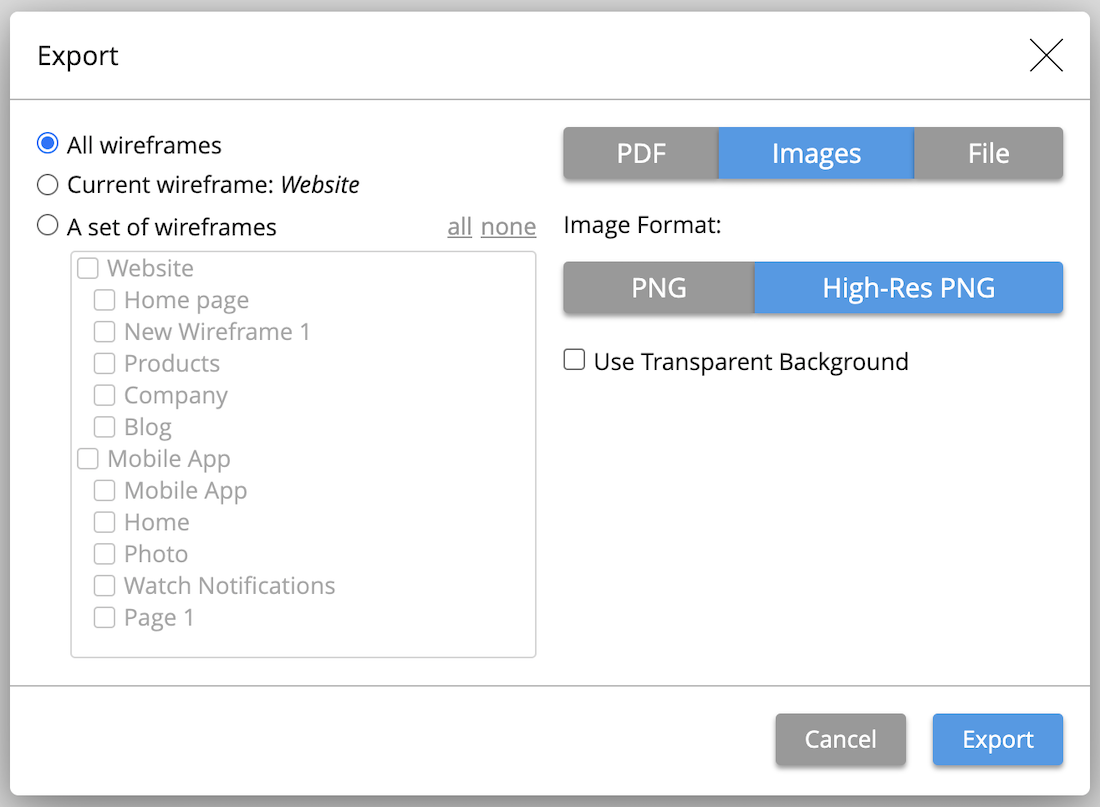Click the blue Export button
The height and width of the screenshot is (807, 1100).
997,740
